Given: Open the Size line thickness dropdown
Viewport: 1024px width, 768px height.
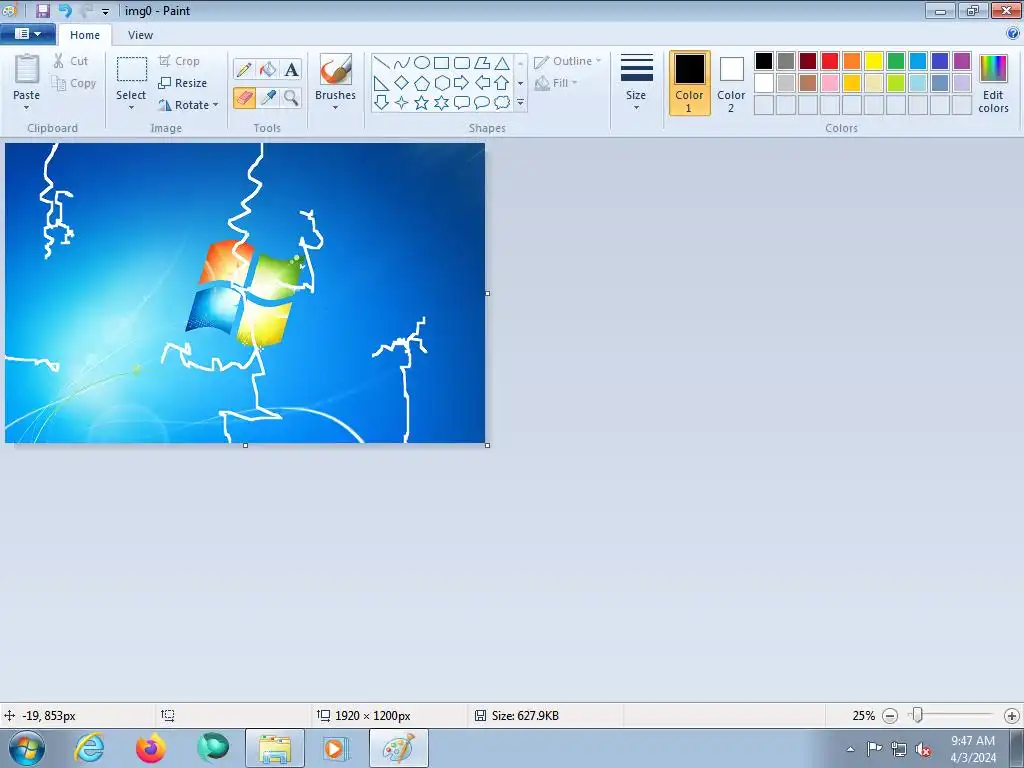Looking at the screenshot, I should (636, 82).
